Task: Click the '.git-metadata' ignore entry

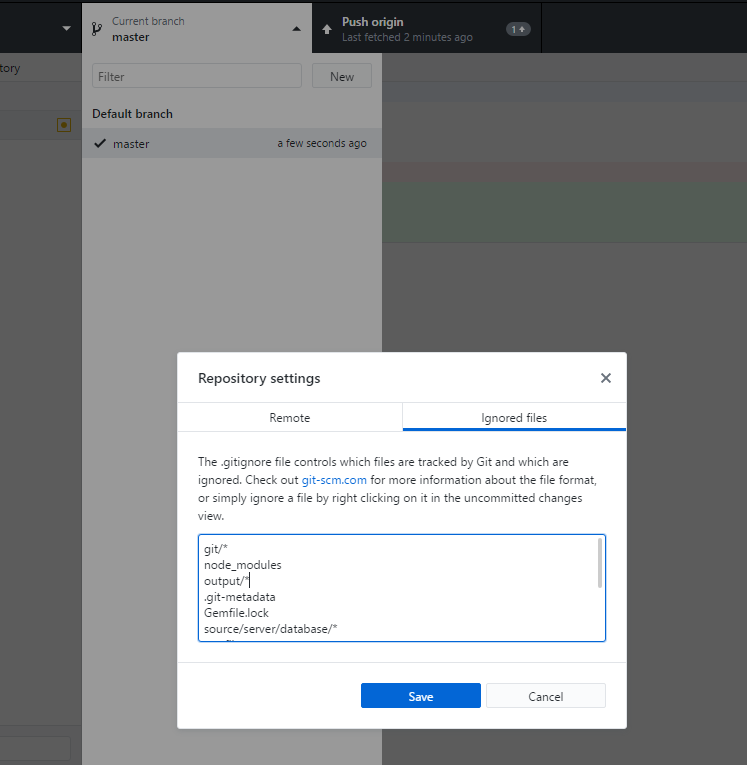Action: [240, 597]
